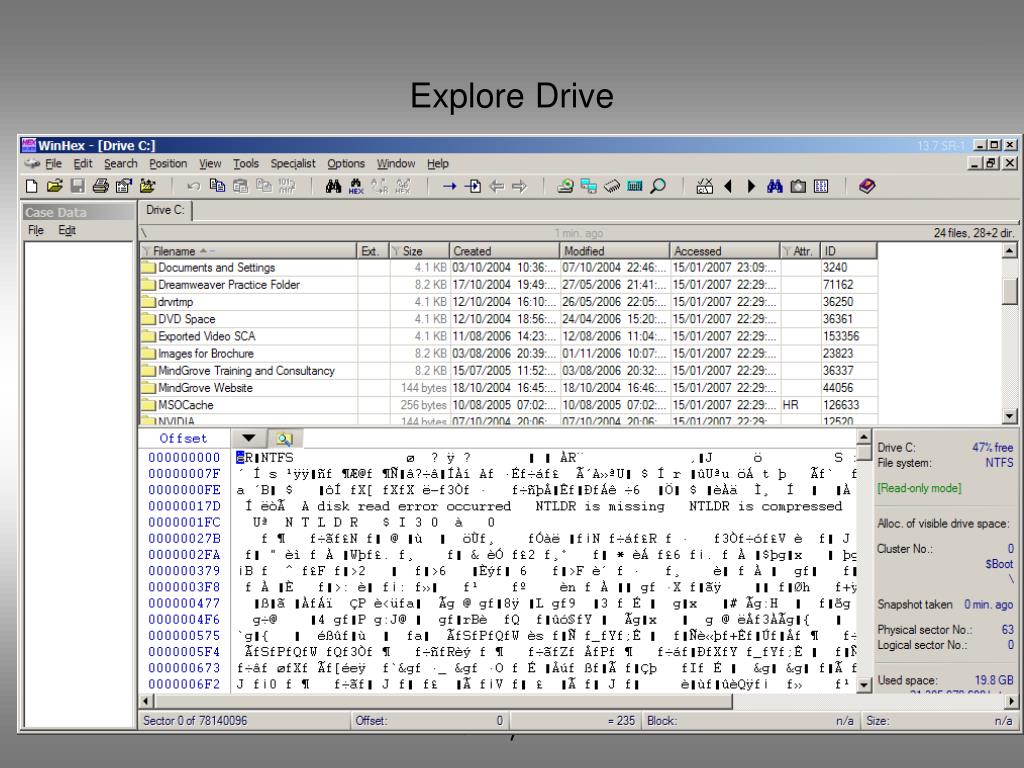The image size is (1024, 768).
Task: Click the Save floppy disk icon
Action: coord(78,187)
